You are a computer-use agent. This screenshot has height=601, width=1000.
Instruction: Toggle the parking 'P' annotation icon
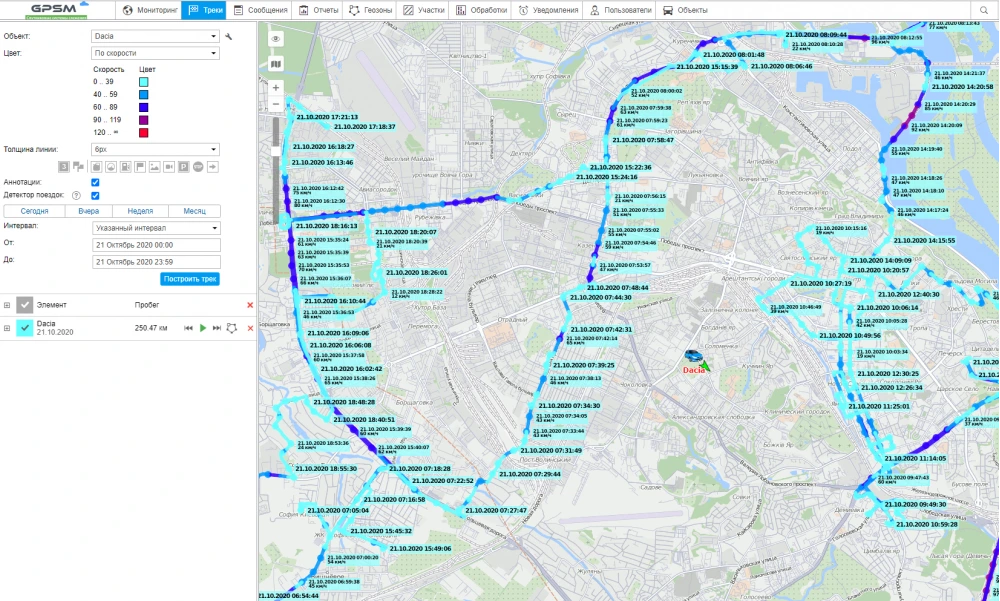pos(183,167)
